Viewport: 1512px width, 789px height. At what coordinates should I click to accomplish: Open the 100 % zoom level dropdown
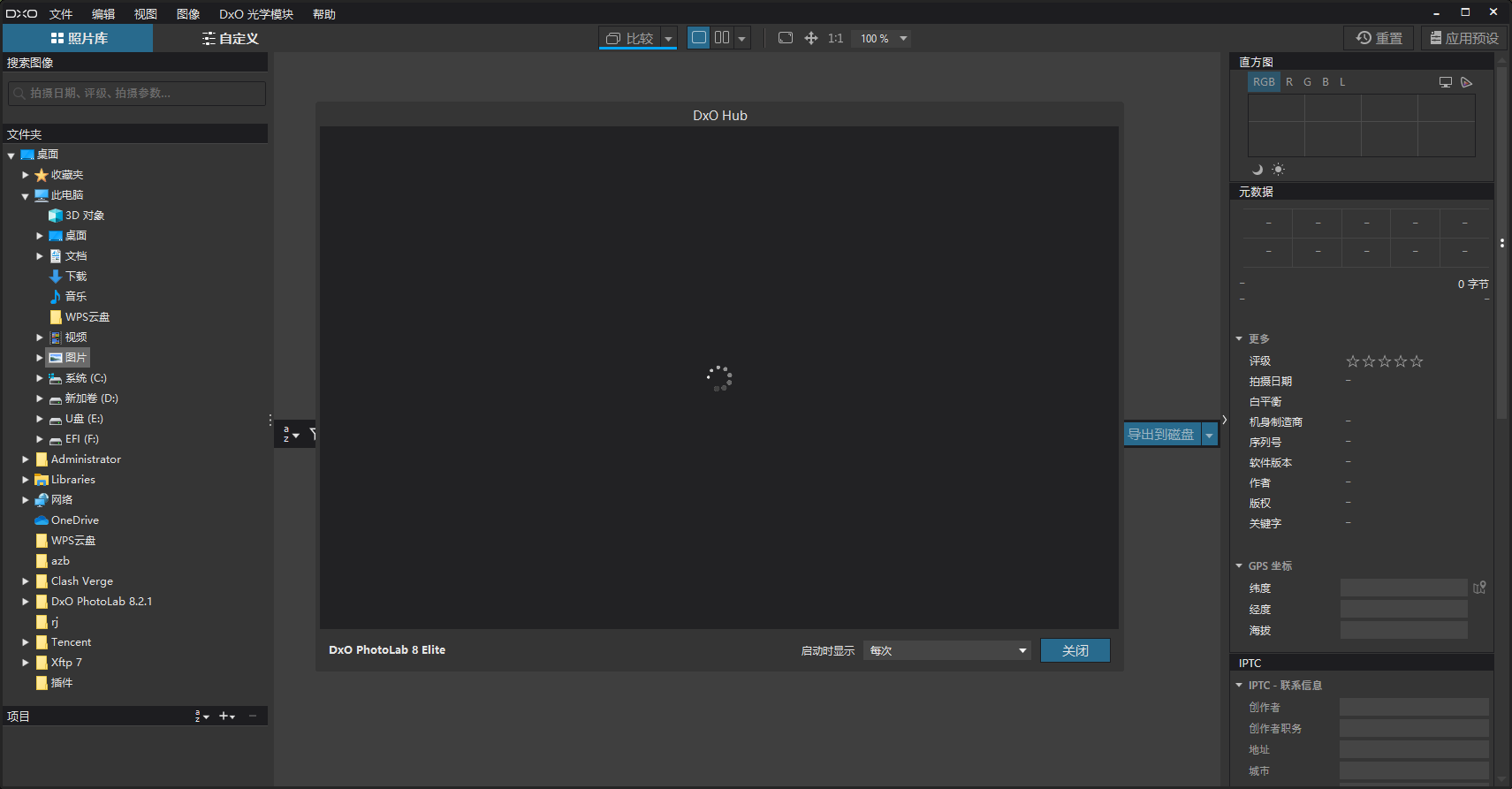coord(903,39)
